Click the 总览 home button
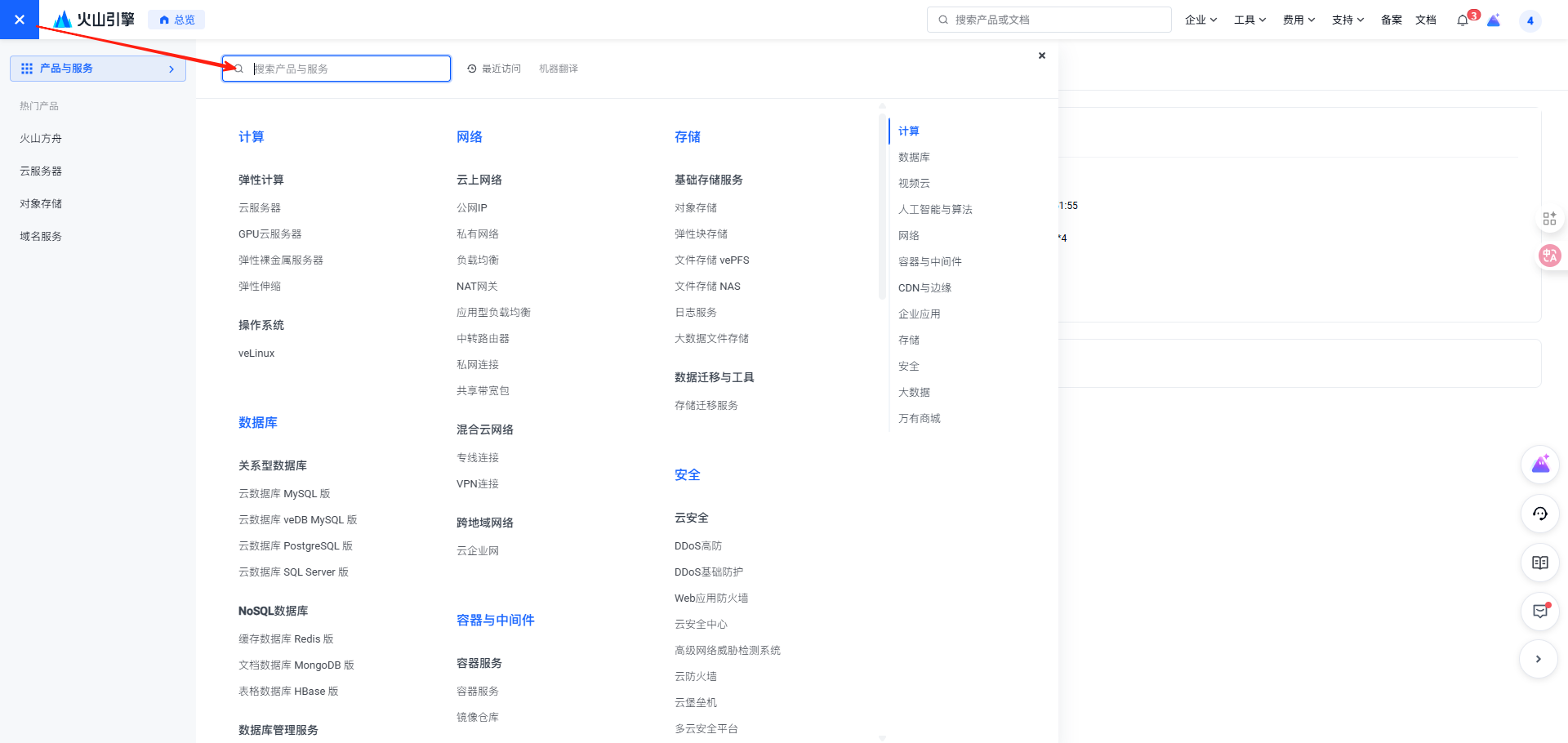Image resolution: width=1568 pixels, height=743 pixels. 176,20
